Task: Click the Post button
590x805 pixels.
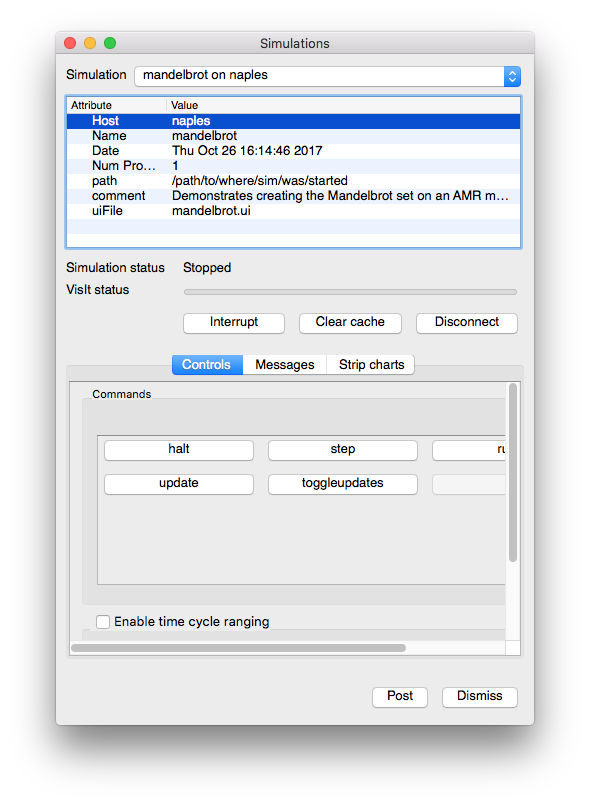Action: tap(399, 697)
